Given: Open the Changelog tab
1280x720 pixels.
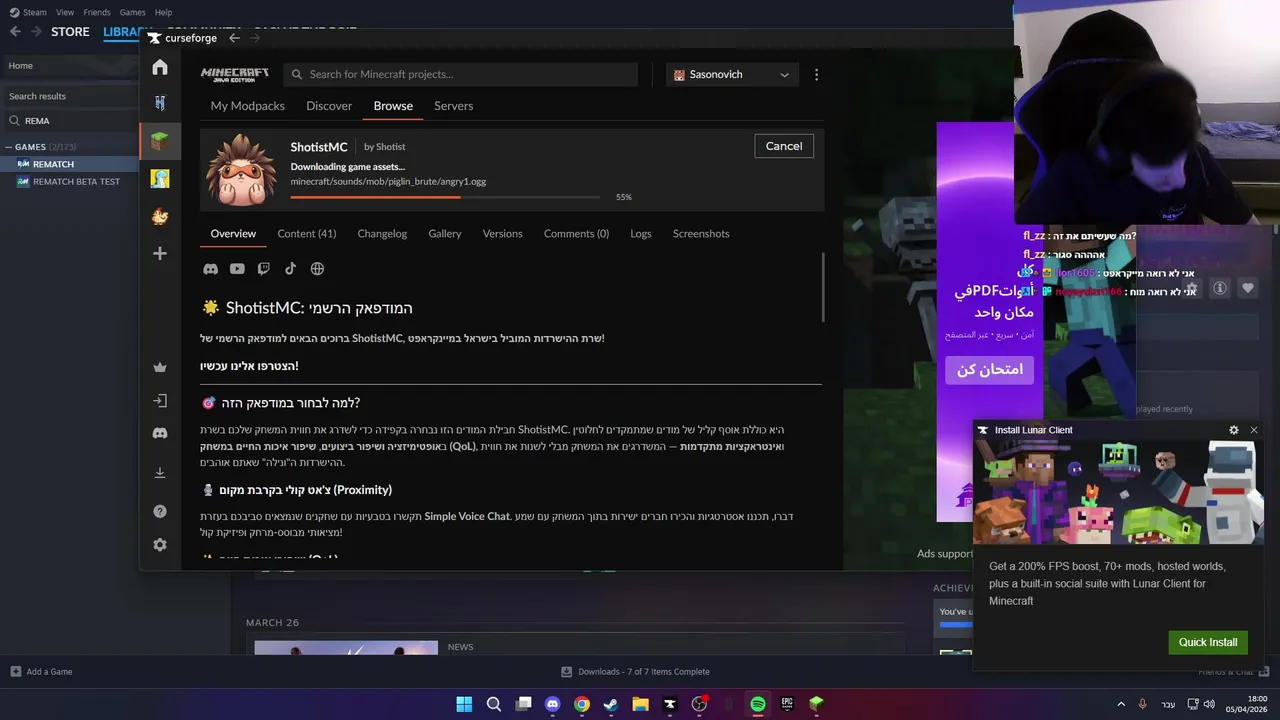Looking at the screenshot, I should tap(382, 234).
